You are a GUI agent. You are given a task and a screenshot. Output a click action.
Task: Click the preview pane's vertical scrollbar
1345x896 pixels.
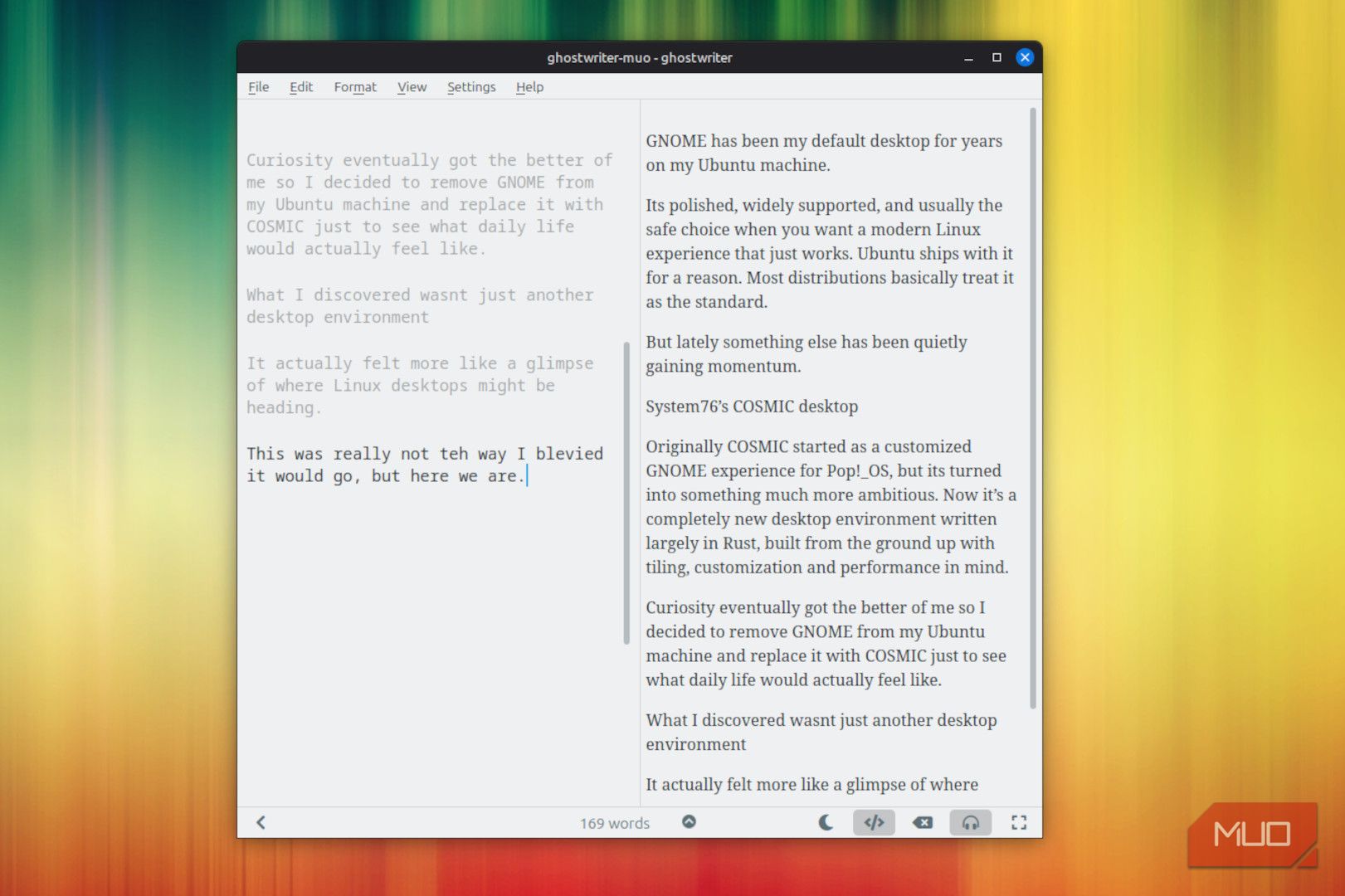coord(1033,408)
